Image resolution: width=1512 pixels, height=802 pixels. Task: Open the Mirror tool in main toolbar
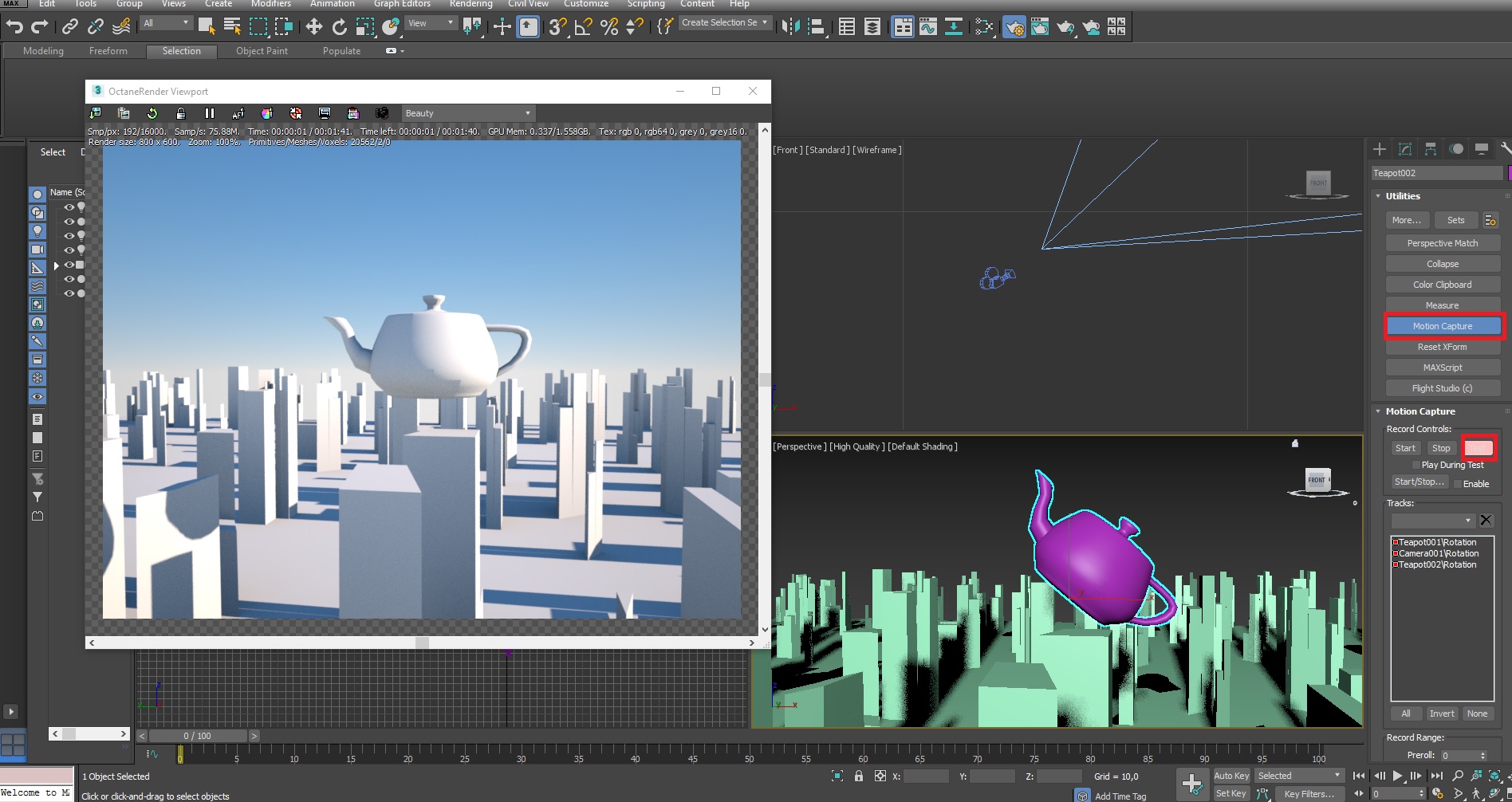[789, 27]
